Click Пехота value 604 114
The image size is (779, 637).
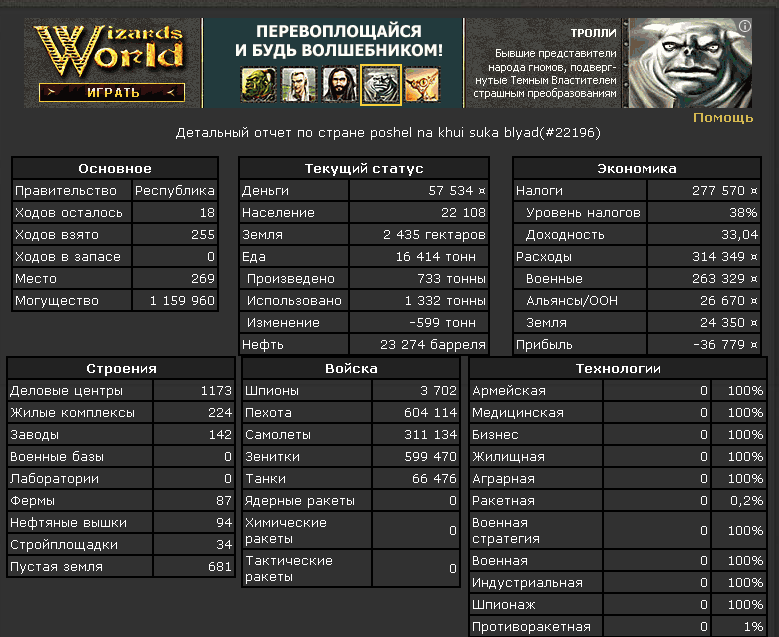pyautogui.click(x=430, y=412)
